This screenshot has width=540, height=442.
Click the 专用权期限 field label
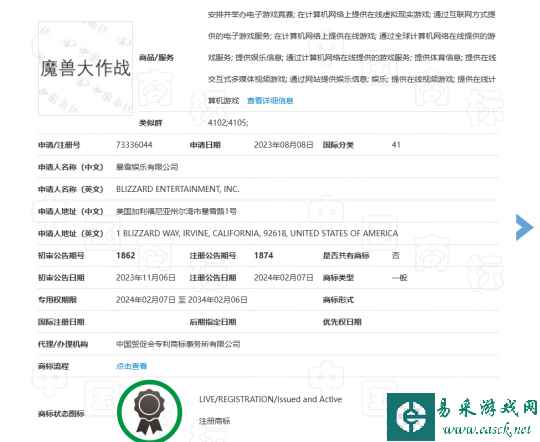tap(57, 300)
